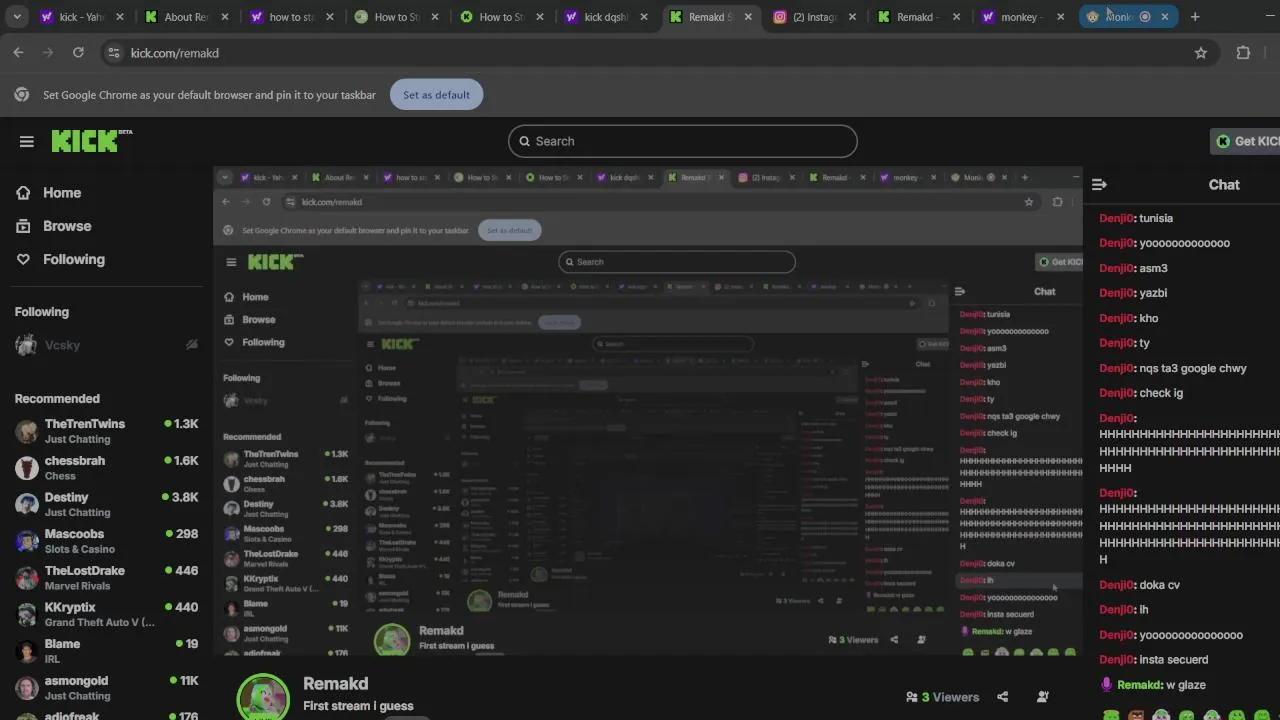
Task: Click the '3 Viewers' count
Action: click(942, 697)
